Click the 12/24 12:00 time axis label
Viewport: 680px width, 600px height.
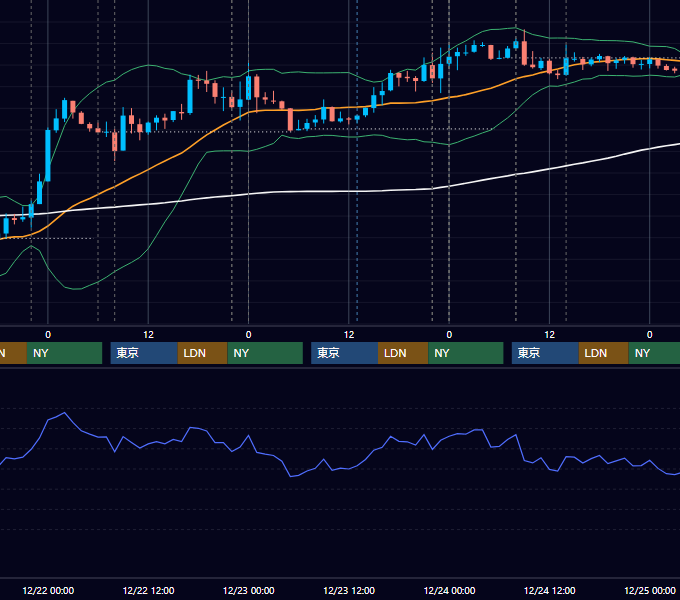coord(549,590)
